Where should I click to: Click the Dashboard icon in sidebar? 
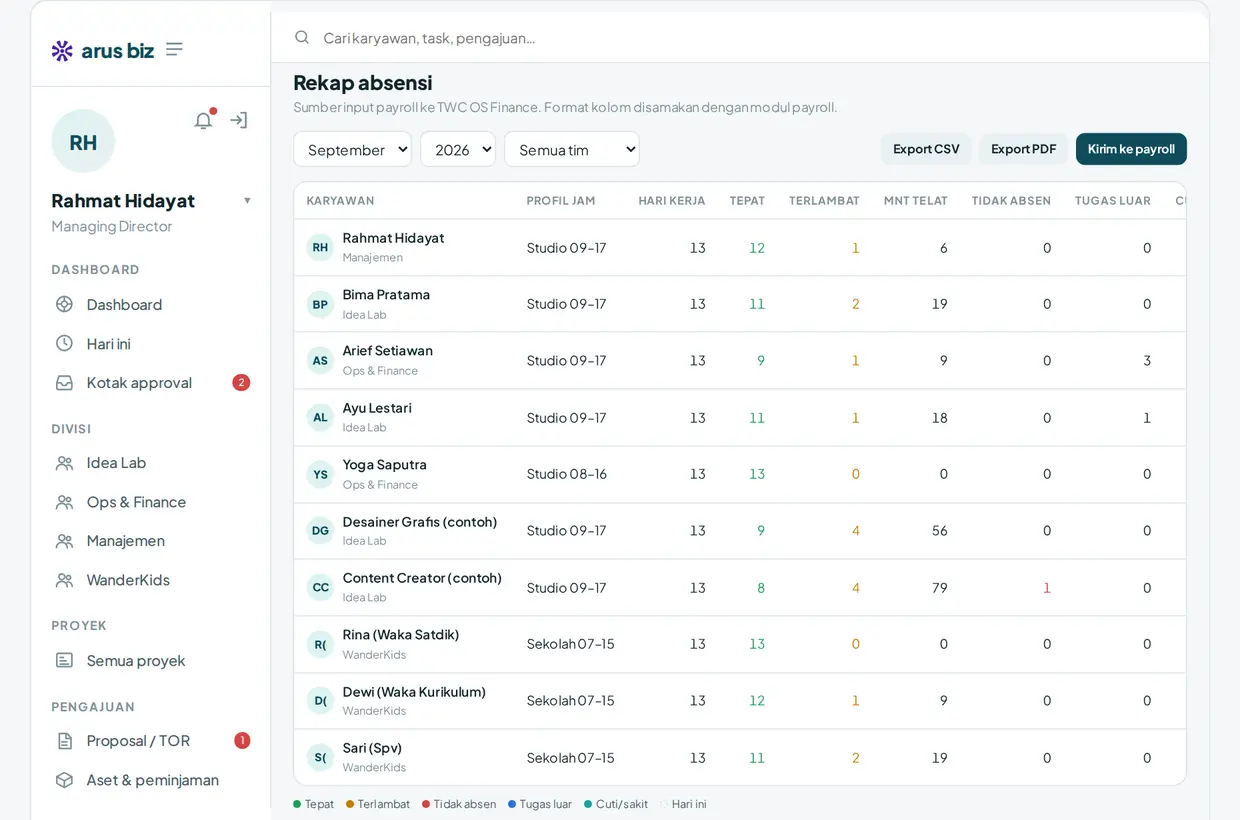coord(64,304)
